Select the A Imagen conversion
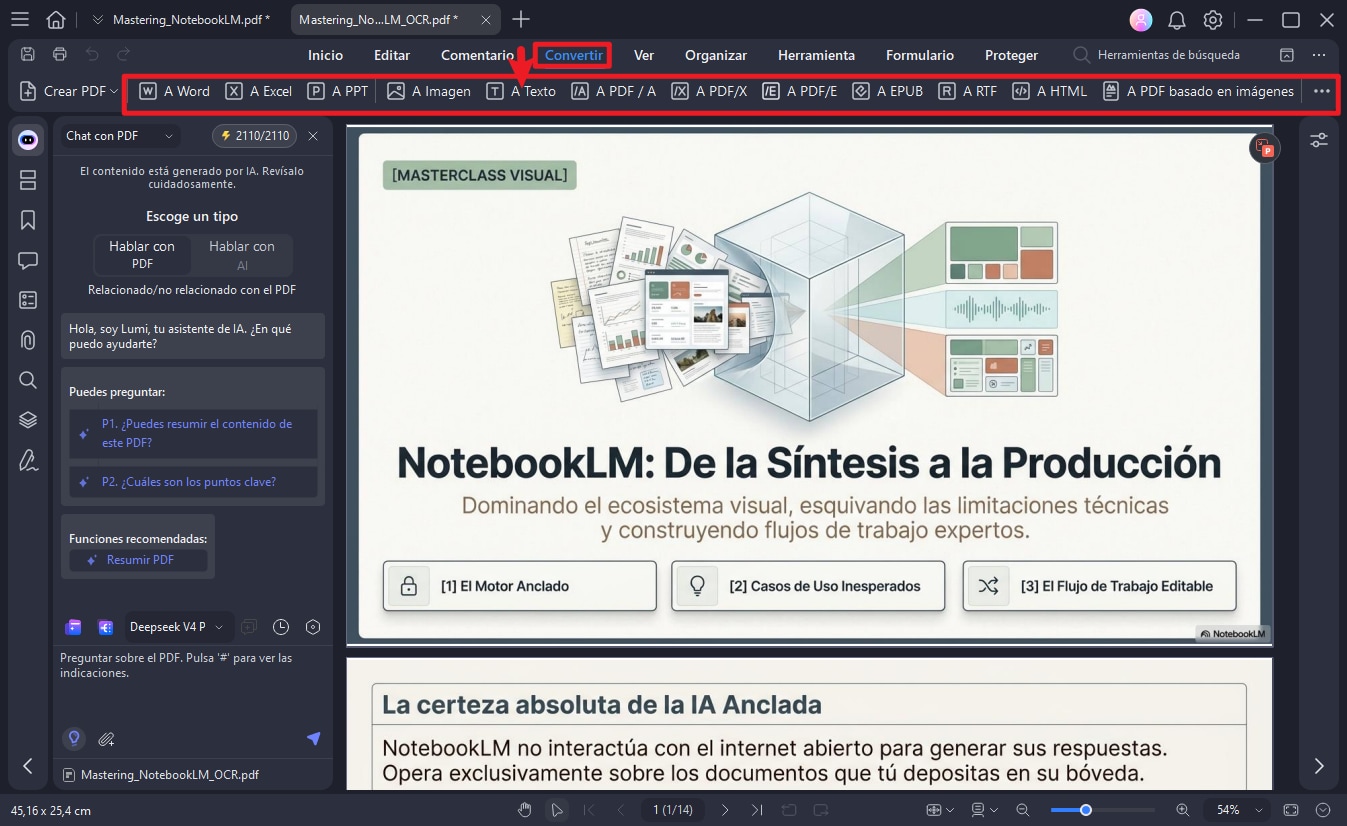The width and height of the screenshot is (1347, 826). pos(429,91)
